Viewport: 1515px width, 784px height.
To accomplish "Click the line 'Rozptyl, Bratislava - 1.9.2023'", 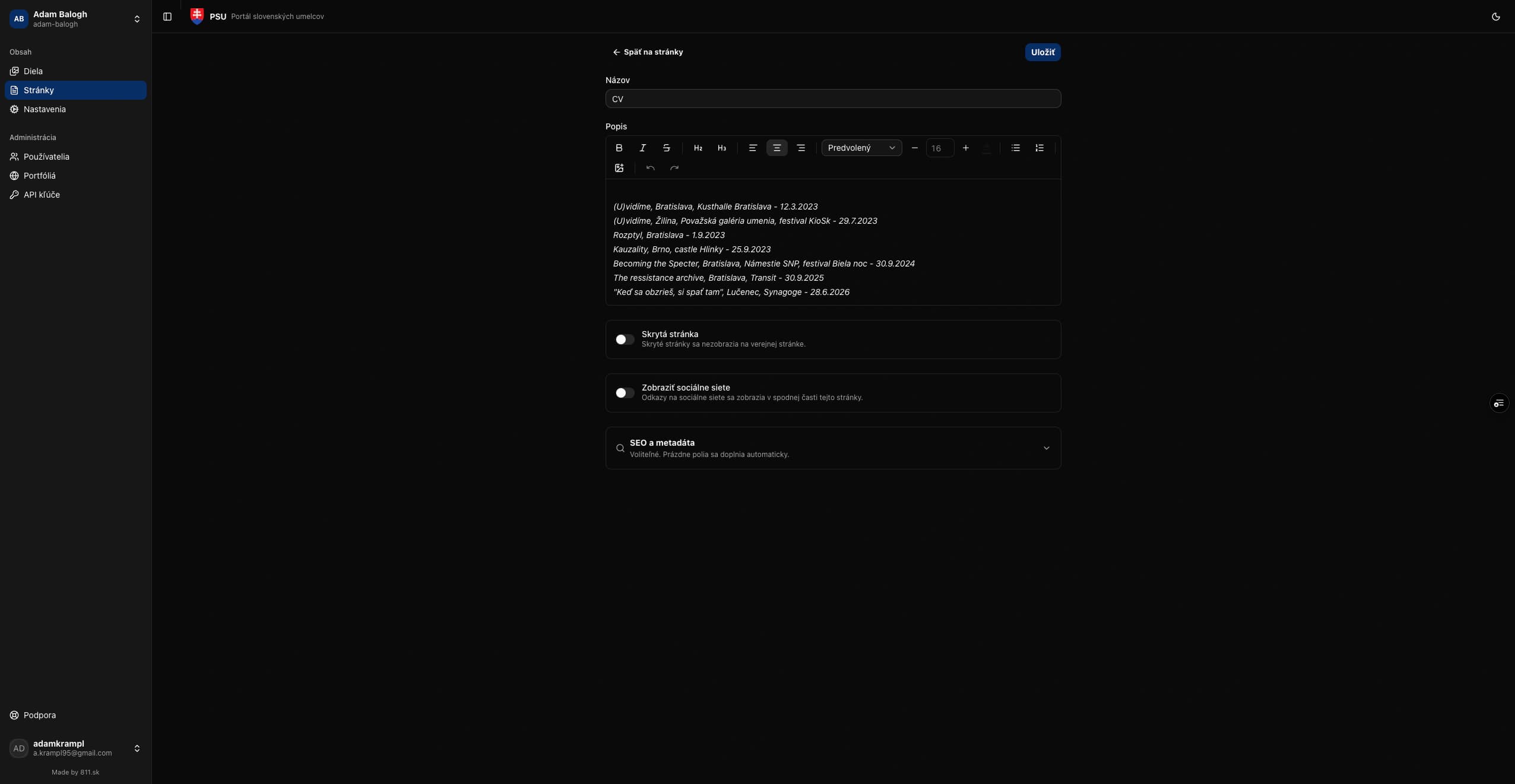I will pyautogui.click(x=669, y=235).
